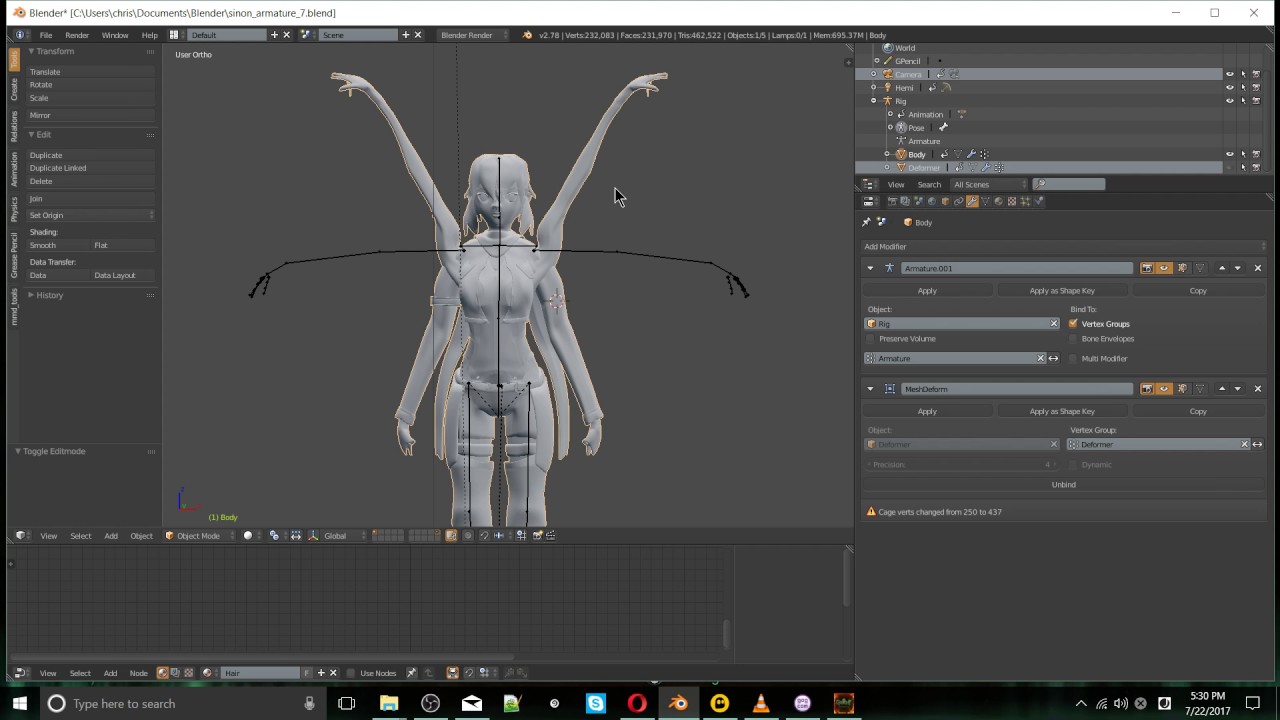Collapse the Armature.001 modifier panel
This screenshot has width=1280, height=720.
pos(870,268)
